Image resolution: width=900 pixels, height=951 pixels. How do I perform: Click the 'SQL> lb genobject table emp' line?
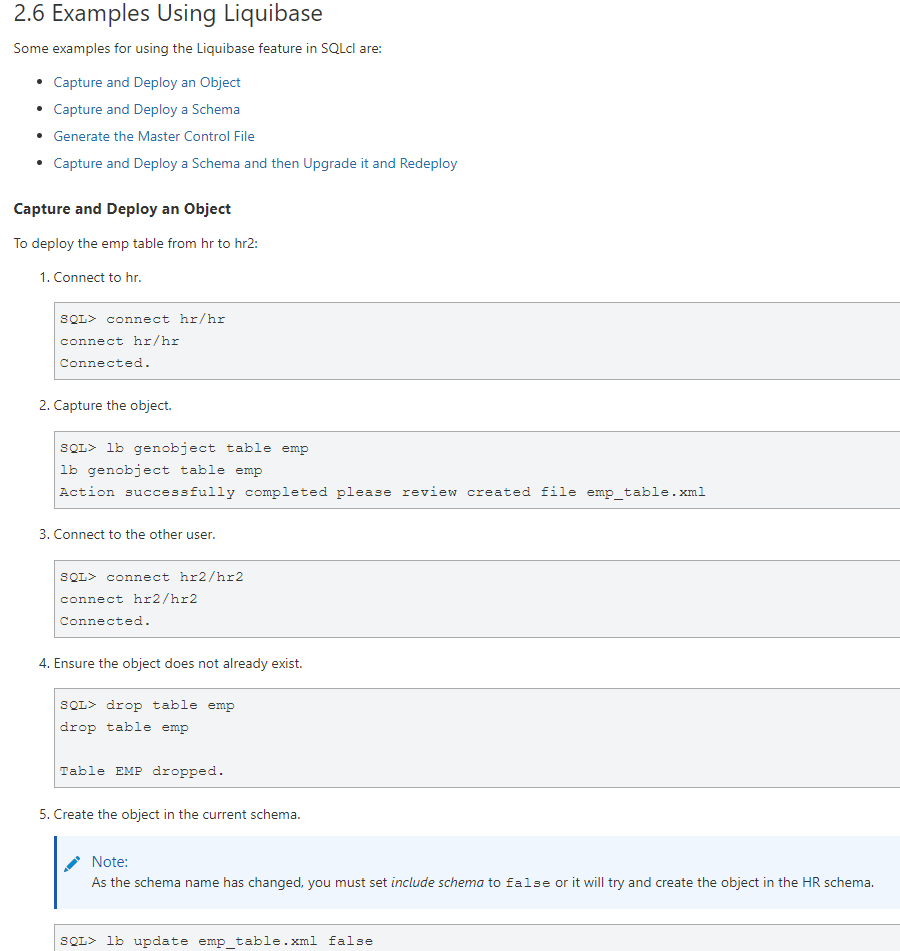(184, 448)
